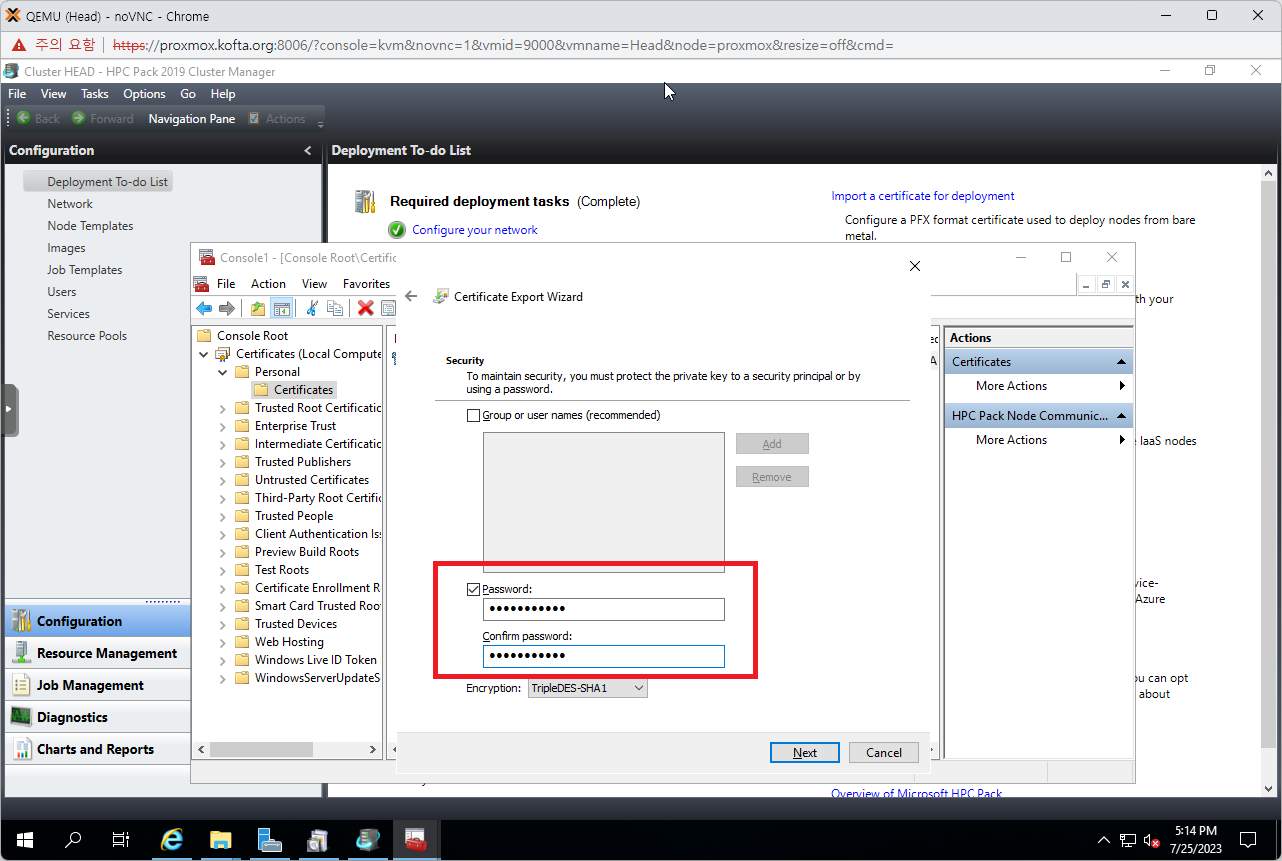Click the MMC toolbar back arrow
The height and width of the screenshot is (861, 1282).
pyautogui.click(x=204, y=308)
